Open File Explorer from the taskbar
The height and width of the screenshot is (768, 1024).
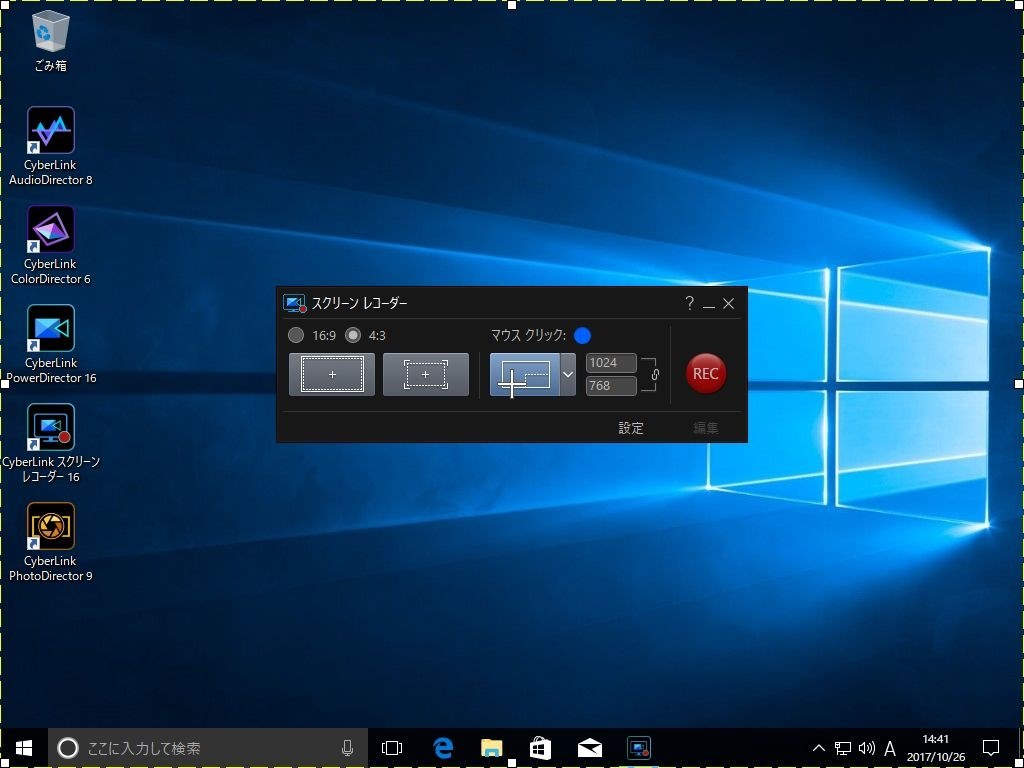[x=492, y=748]
